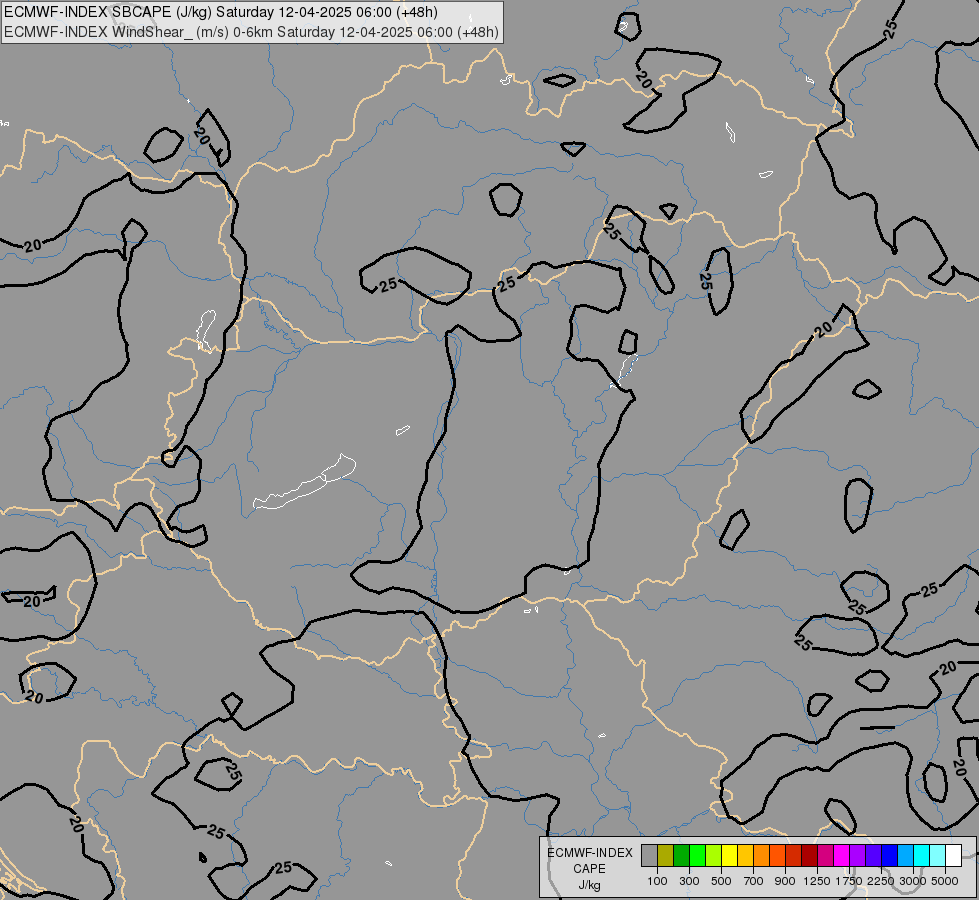Click the WindShear 0-6km title line
Viewport: 979px width, 900px height.
[251, 32]
